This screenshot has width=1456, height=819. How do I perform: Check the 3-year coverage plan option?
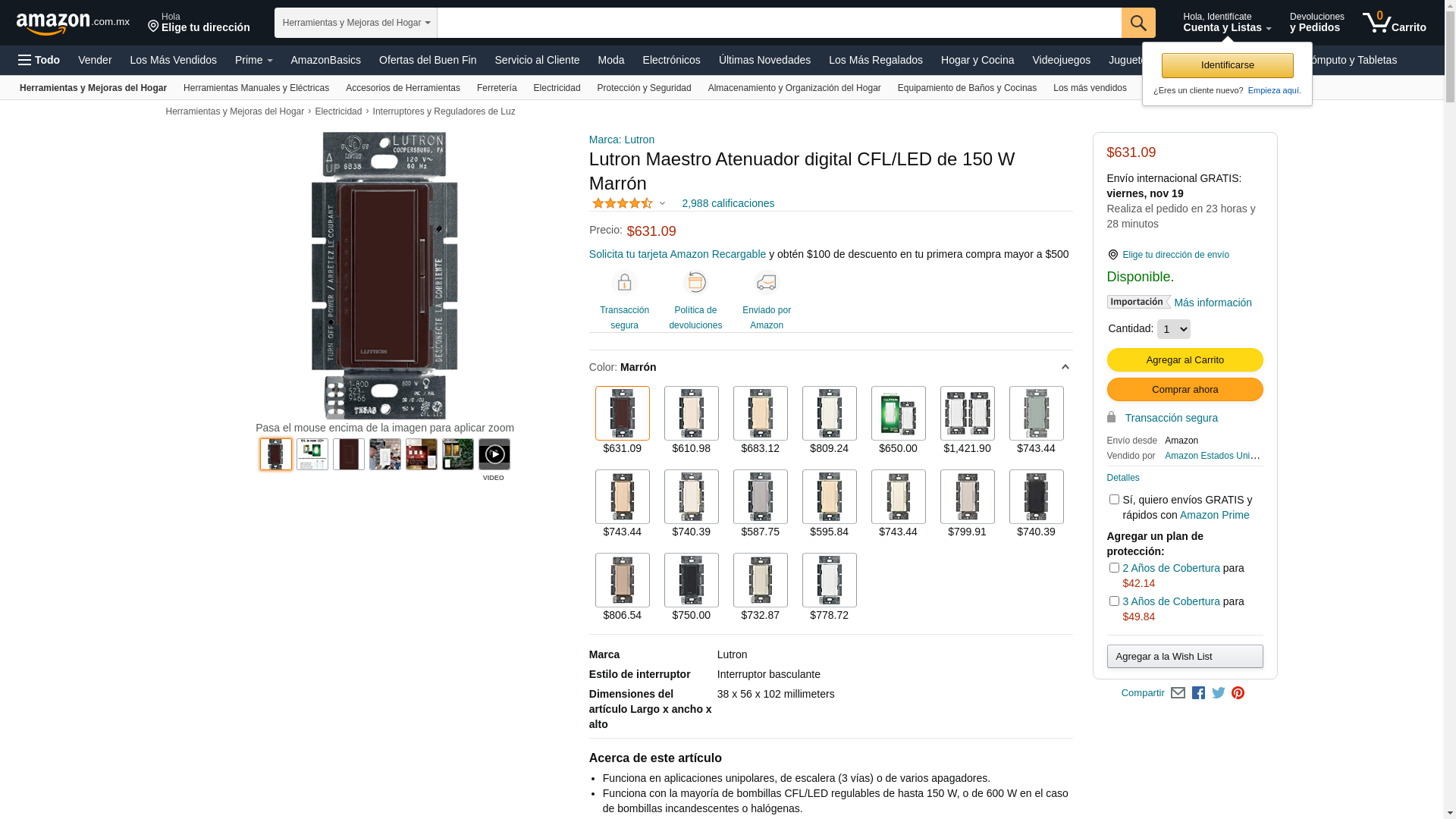[1114, 601]
